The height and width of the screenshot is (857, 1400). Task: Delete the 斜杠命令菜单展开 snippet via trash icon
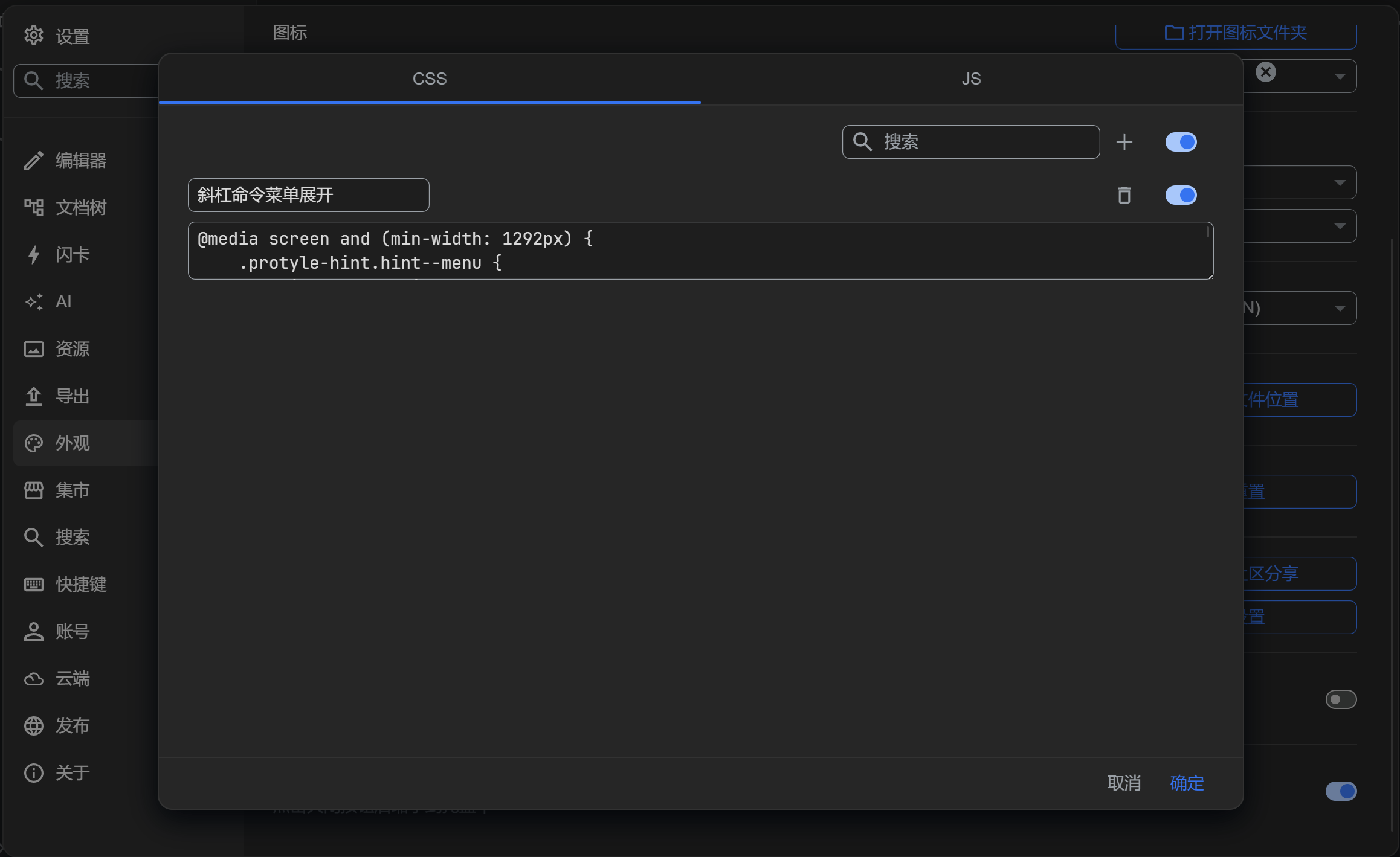pos(1124,195)
